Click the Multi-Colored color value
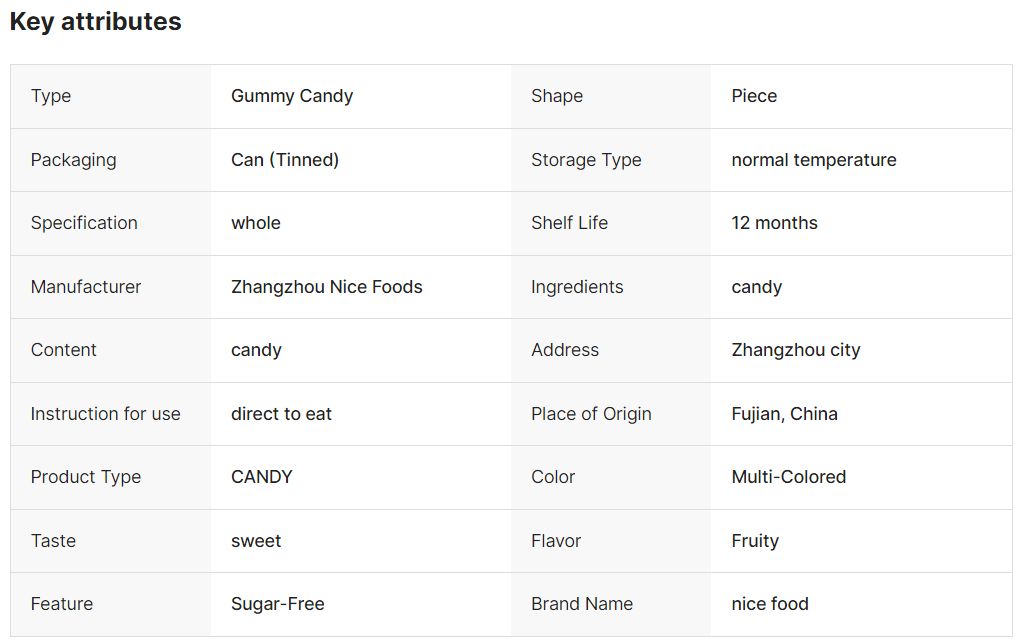Screen dimensions: 1021x641 coord(789,477)
